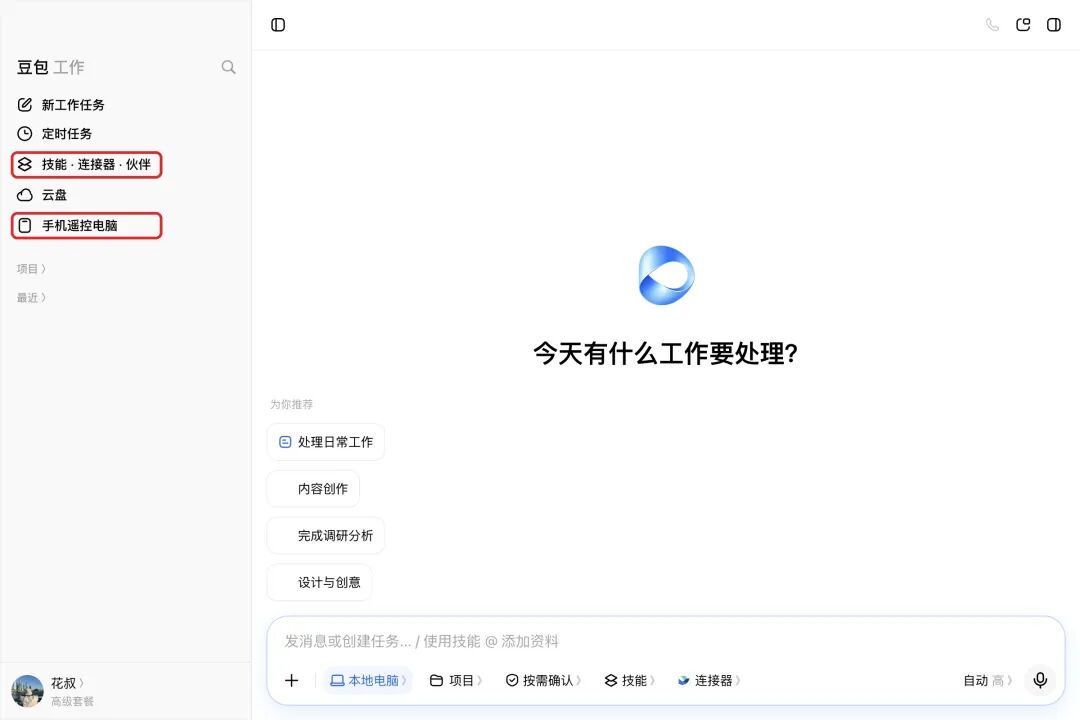Click the heading 今天有什么工作要处理?
1080x720 pixels.
665,353
